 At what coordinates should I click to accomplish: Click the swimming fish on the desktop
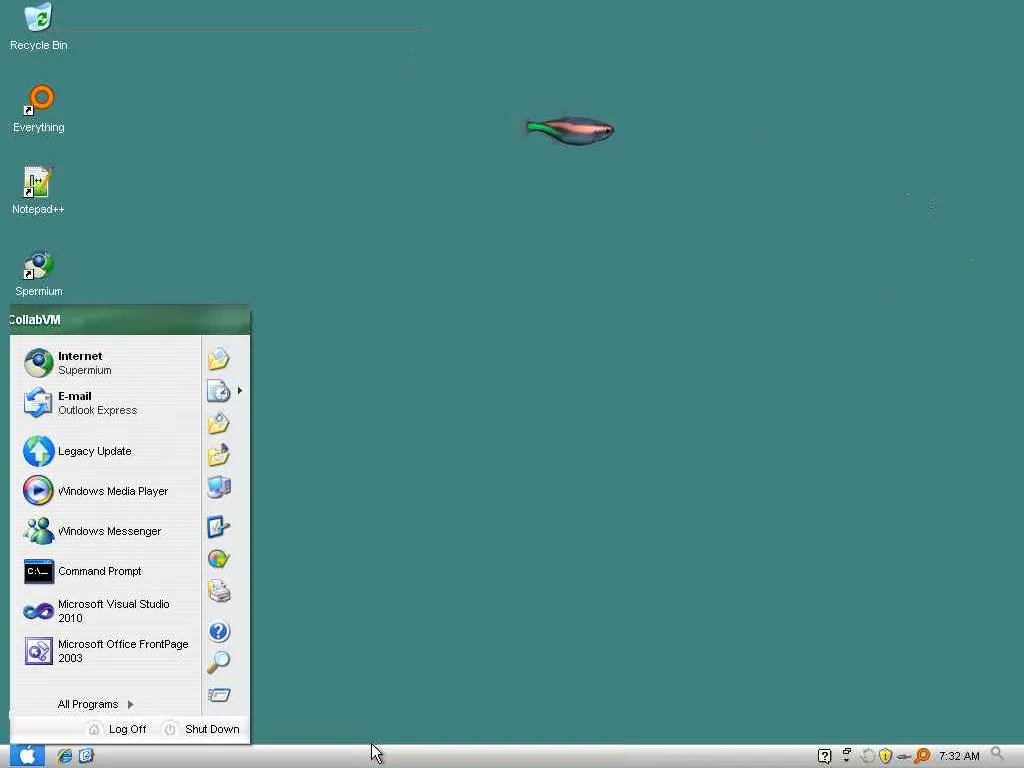[x=569, y=130]
